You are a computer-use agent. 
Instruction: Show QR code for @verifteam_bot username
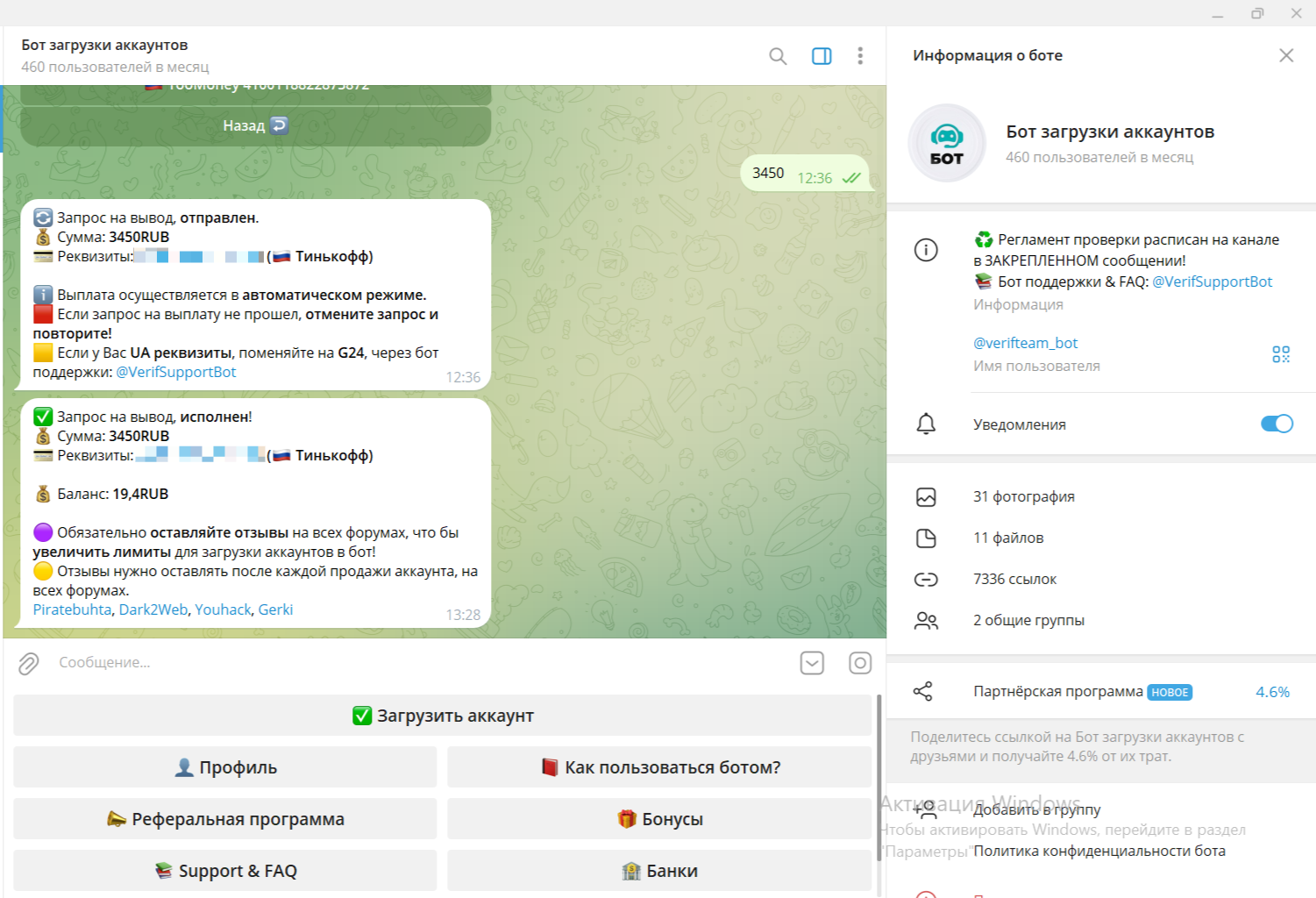(x=1281, y=354)
